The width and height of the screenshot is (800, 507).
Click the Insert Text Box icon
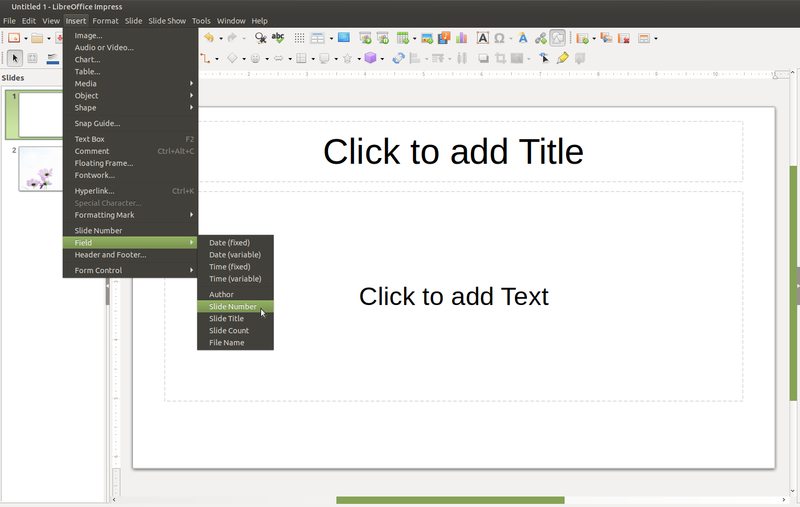tap(483, 38)
